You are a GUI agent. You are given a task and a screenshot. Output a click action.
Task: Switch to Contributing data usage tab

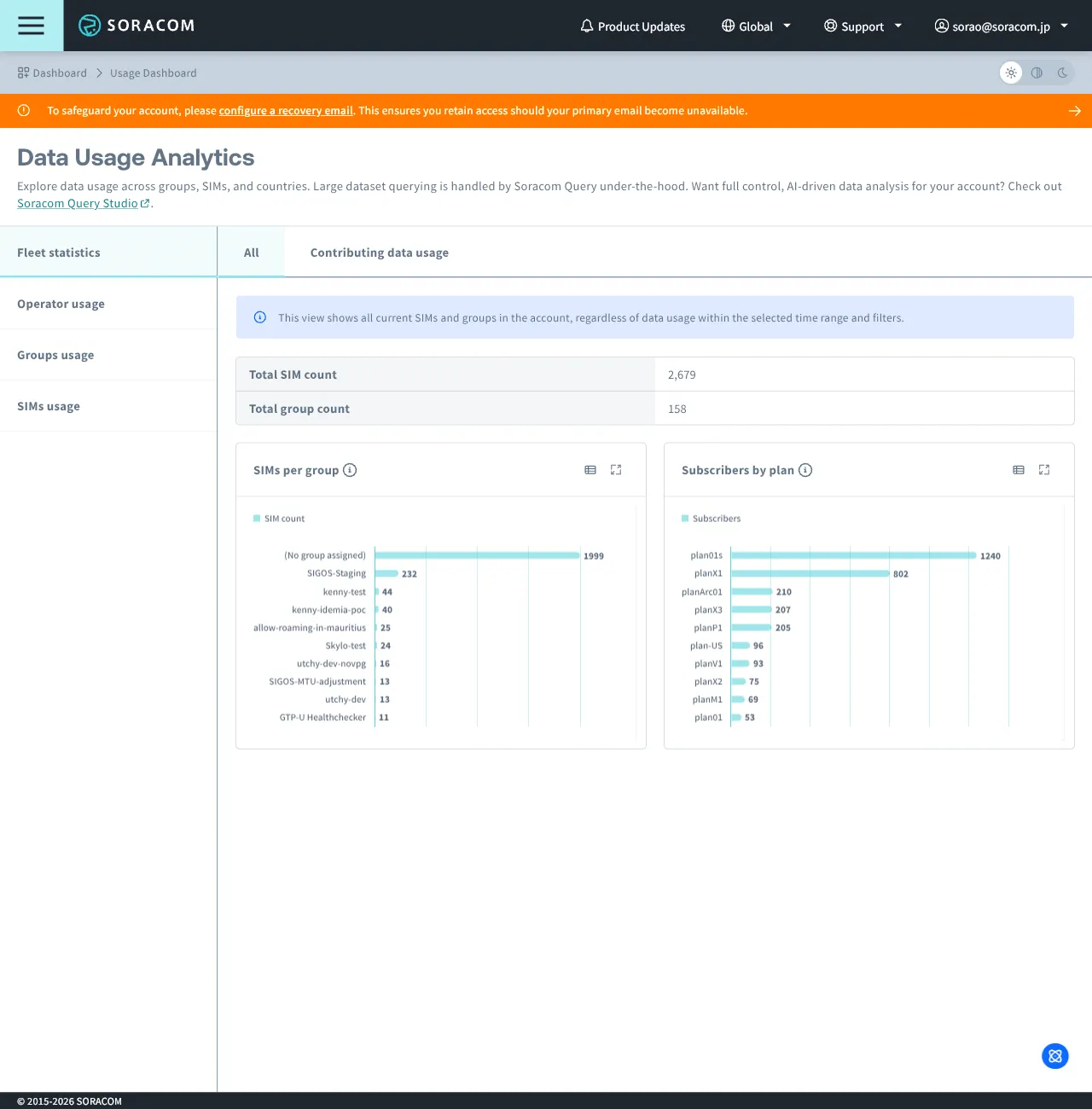pos(380,253)
